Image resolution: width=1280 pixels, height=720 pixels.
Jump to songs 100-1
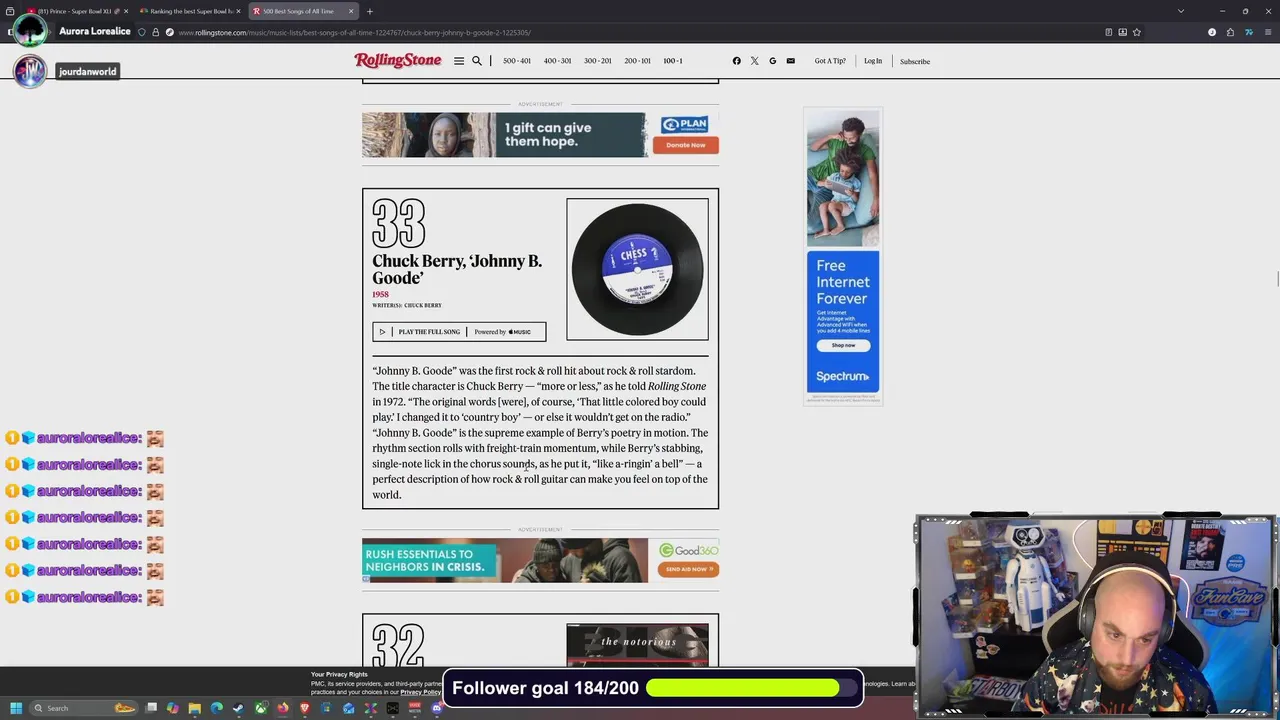pyautogui.click(x=673, y=61)
